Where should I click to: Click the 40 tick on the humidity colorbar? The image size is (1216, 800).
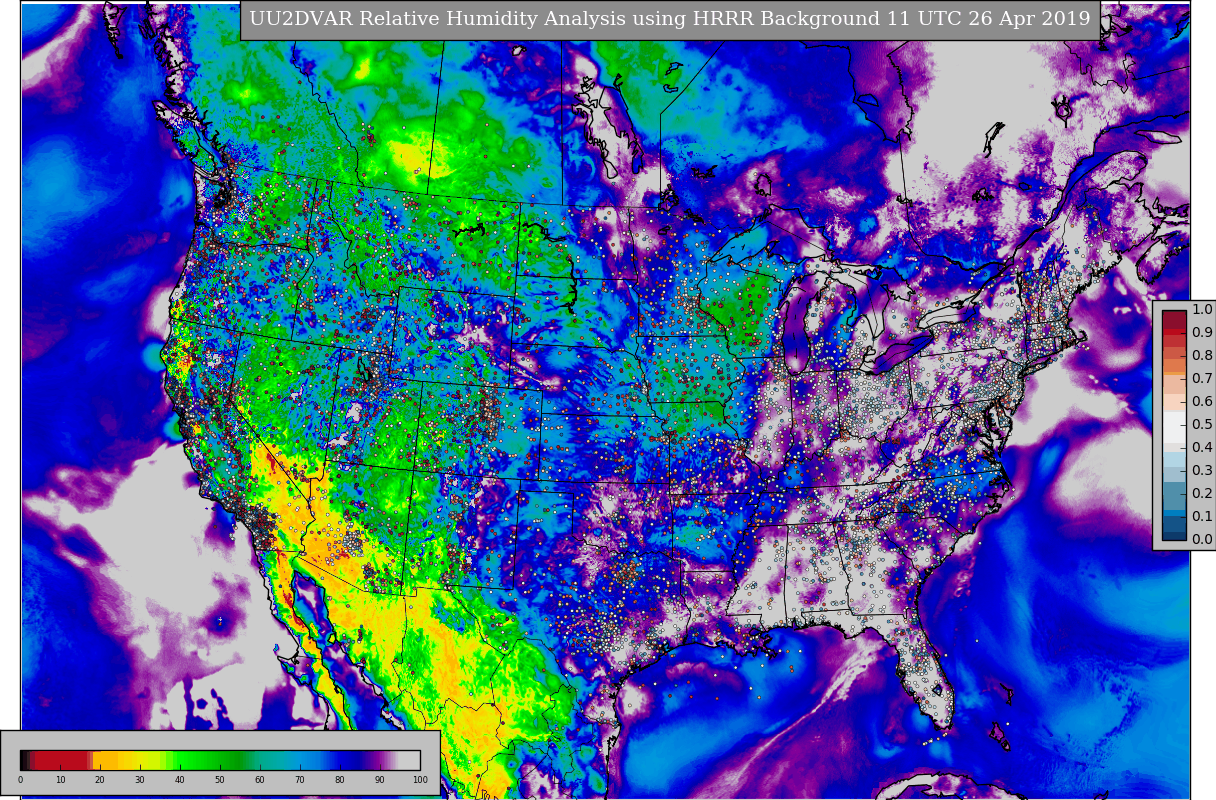click(180, 780)
